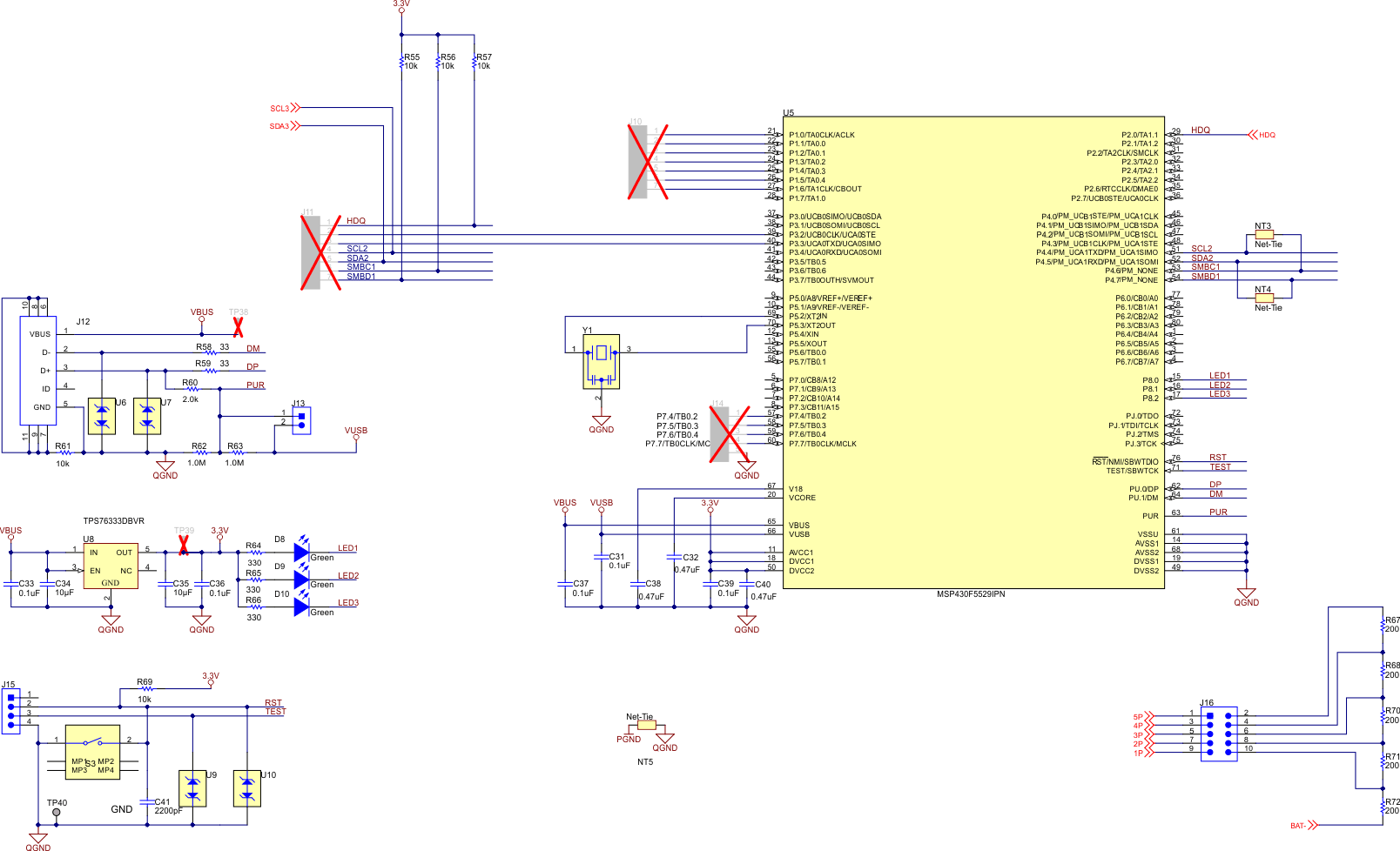Select the NT4 net-tie symbol
Image resolution: width=1400 pixels, height=851 pixels.
tap(1264, 298)
